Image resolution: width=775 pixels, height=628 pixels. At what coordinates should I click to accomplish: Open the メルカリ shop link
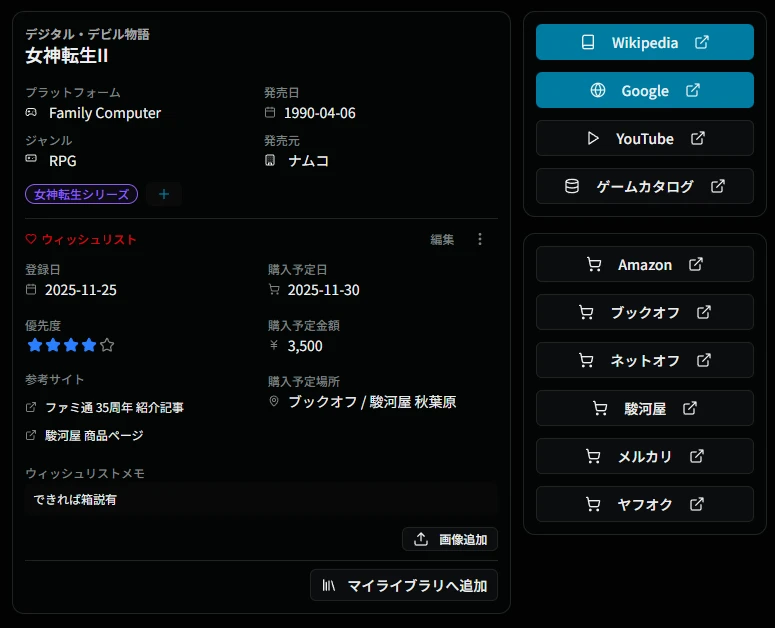(x=645, y=456)
